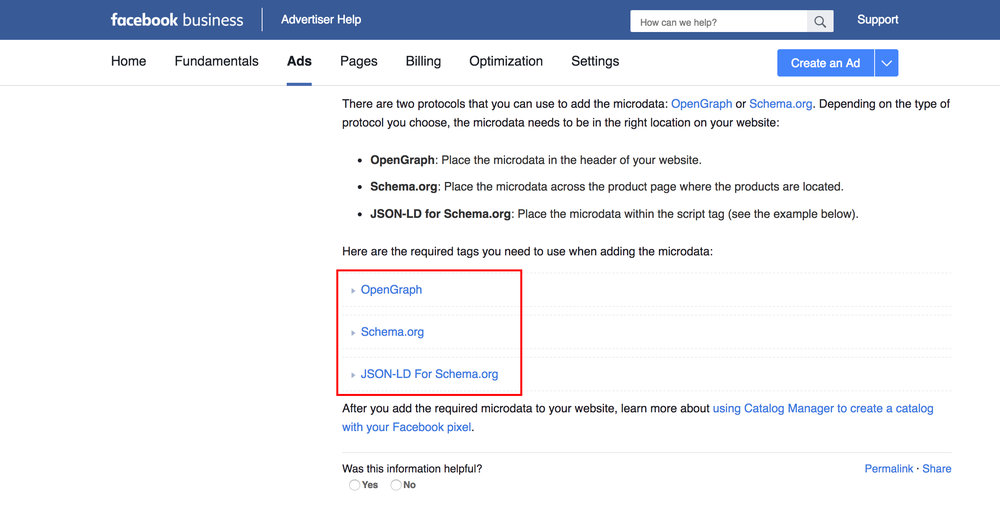Expand the Schema.org required tags section

[392, 331]
